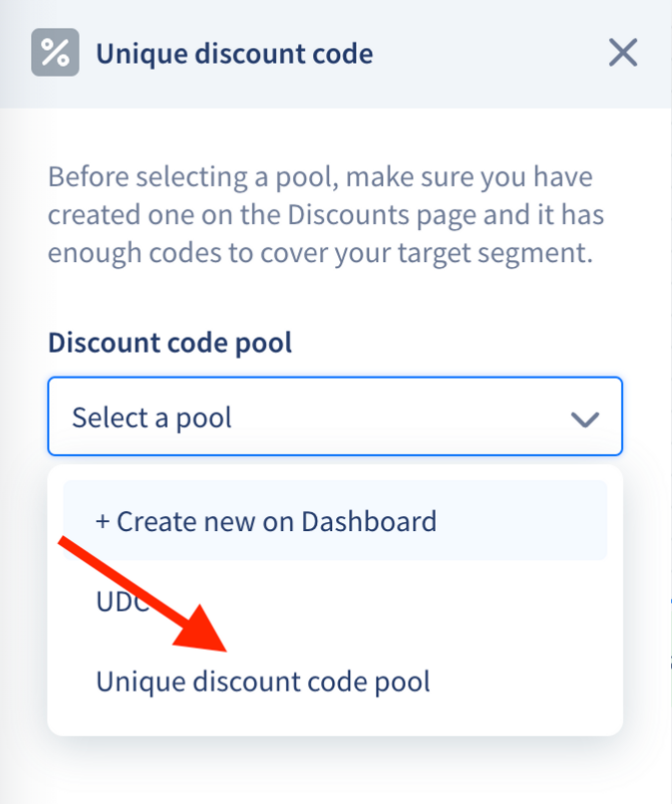Screen dimensions: 672x805
Task: Select the UDC pool option
Action: 335,601
